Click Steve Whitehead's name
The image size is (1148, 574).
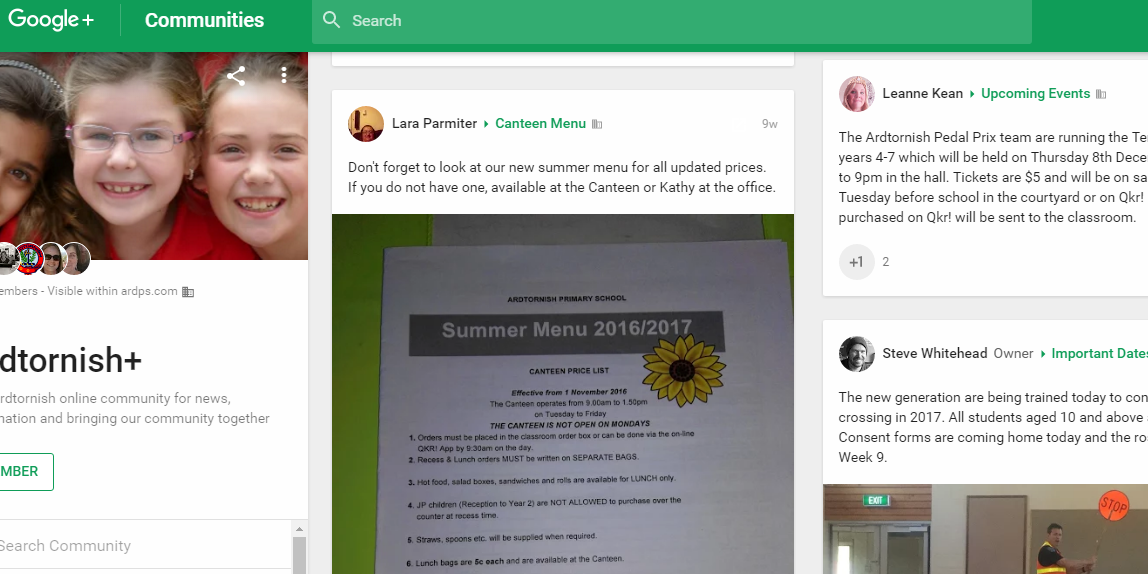click(935, 354)
